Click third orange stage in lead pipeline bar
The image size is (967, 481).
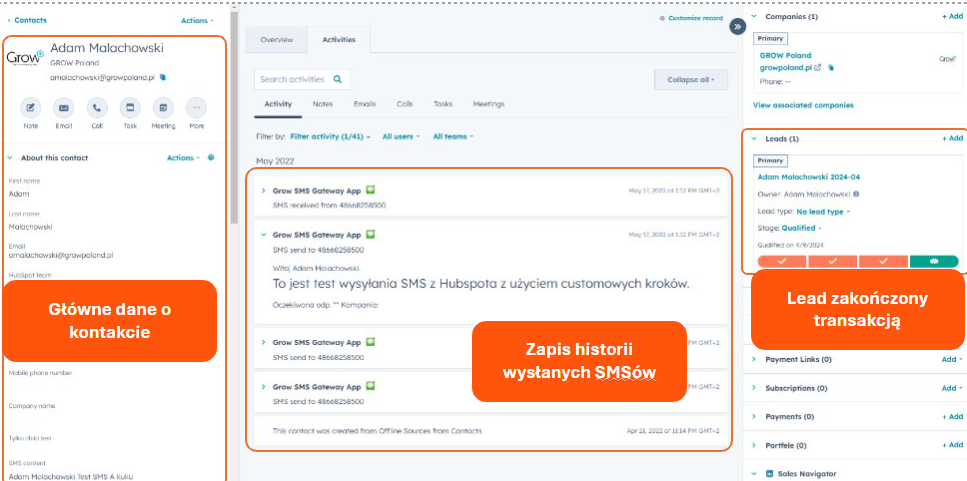(x=883, y=261)
